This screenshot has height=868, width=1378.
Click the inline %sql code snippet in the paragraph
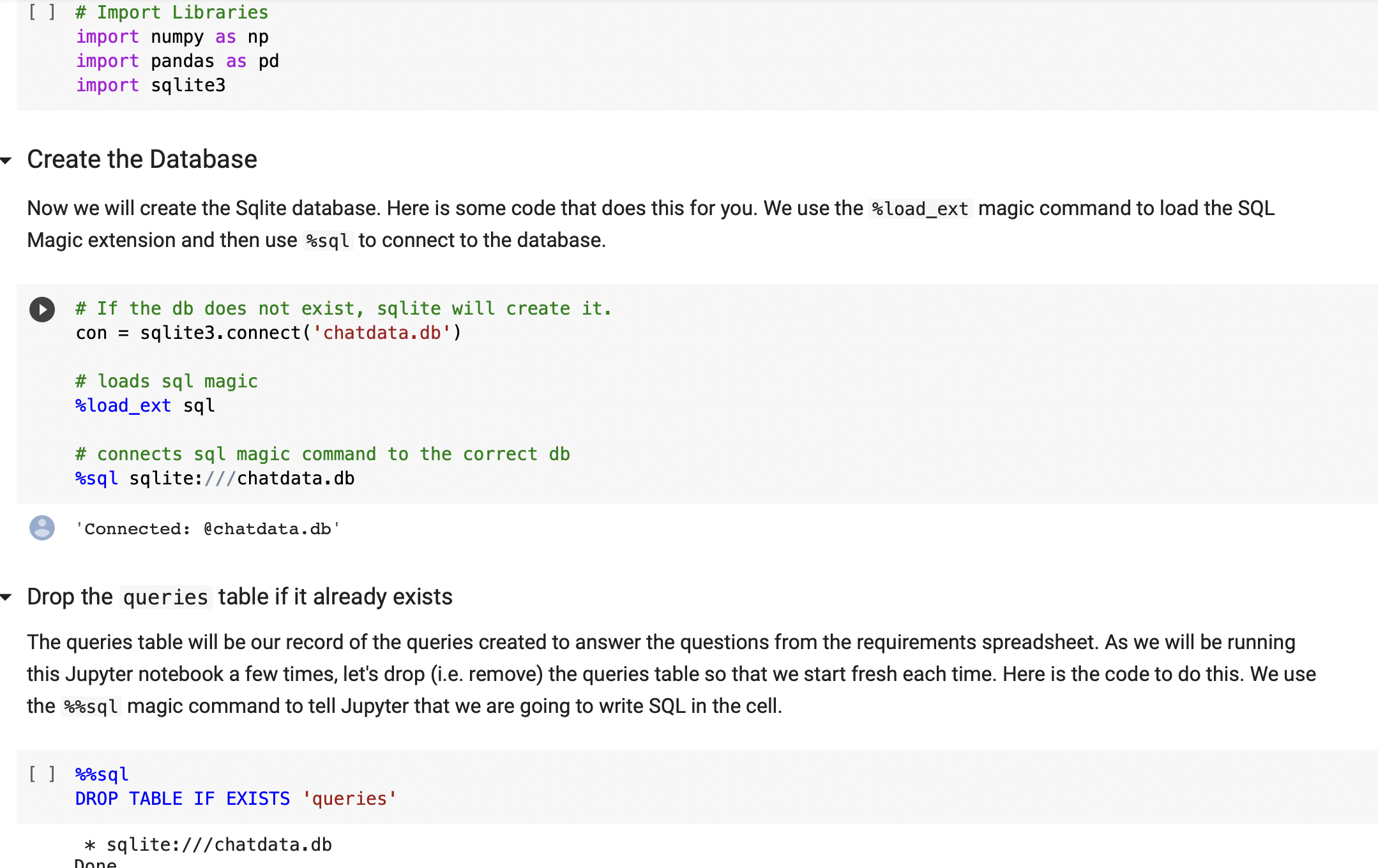pos(327,240)
